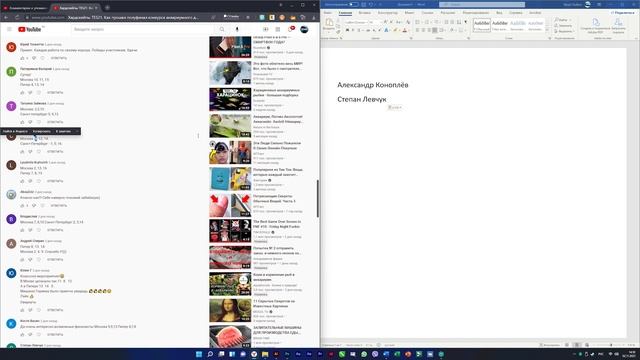
Task: Like the comment by orange Ю avatar
Action: coord(22,58)
